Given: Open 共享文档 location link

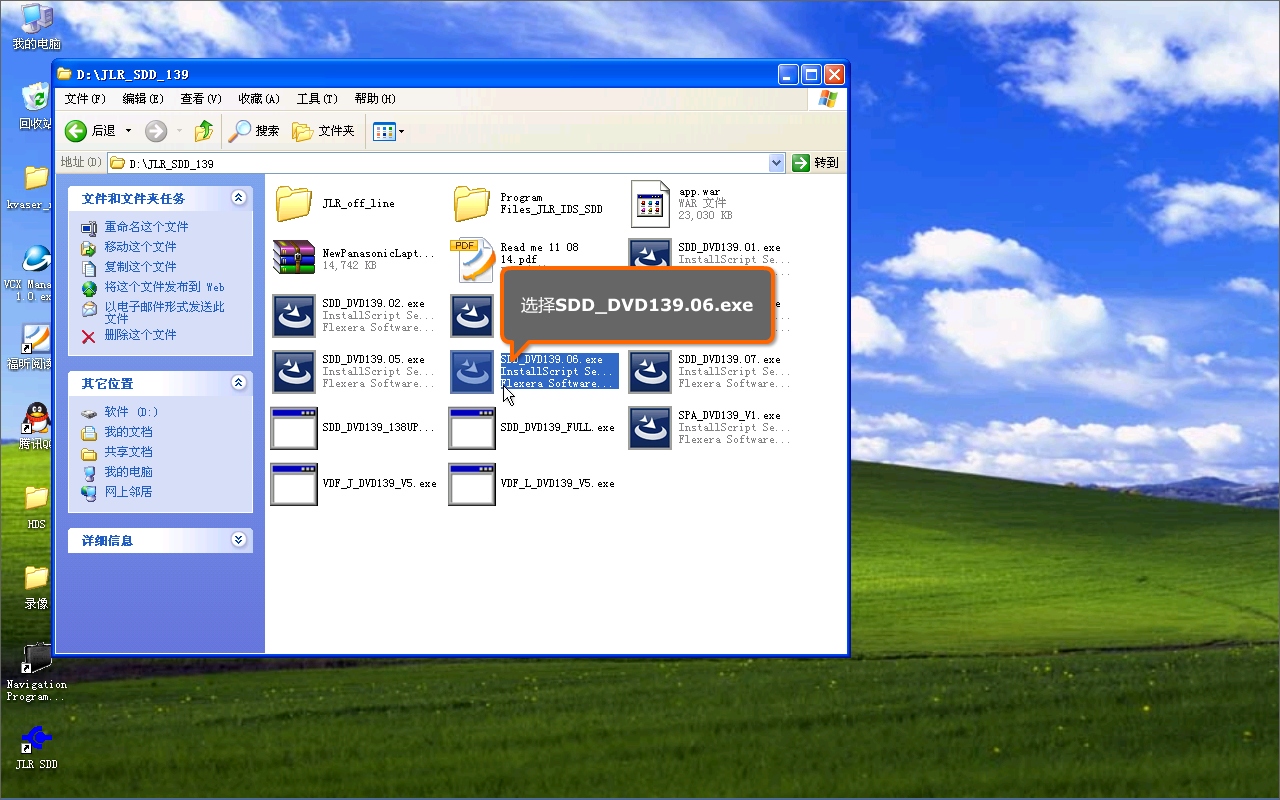Looking at the screenshot, I should pyautogui.click(x=128, y=452).
